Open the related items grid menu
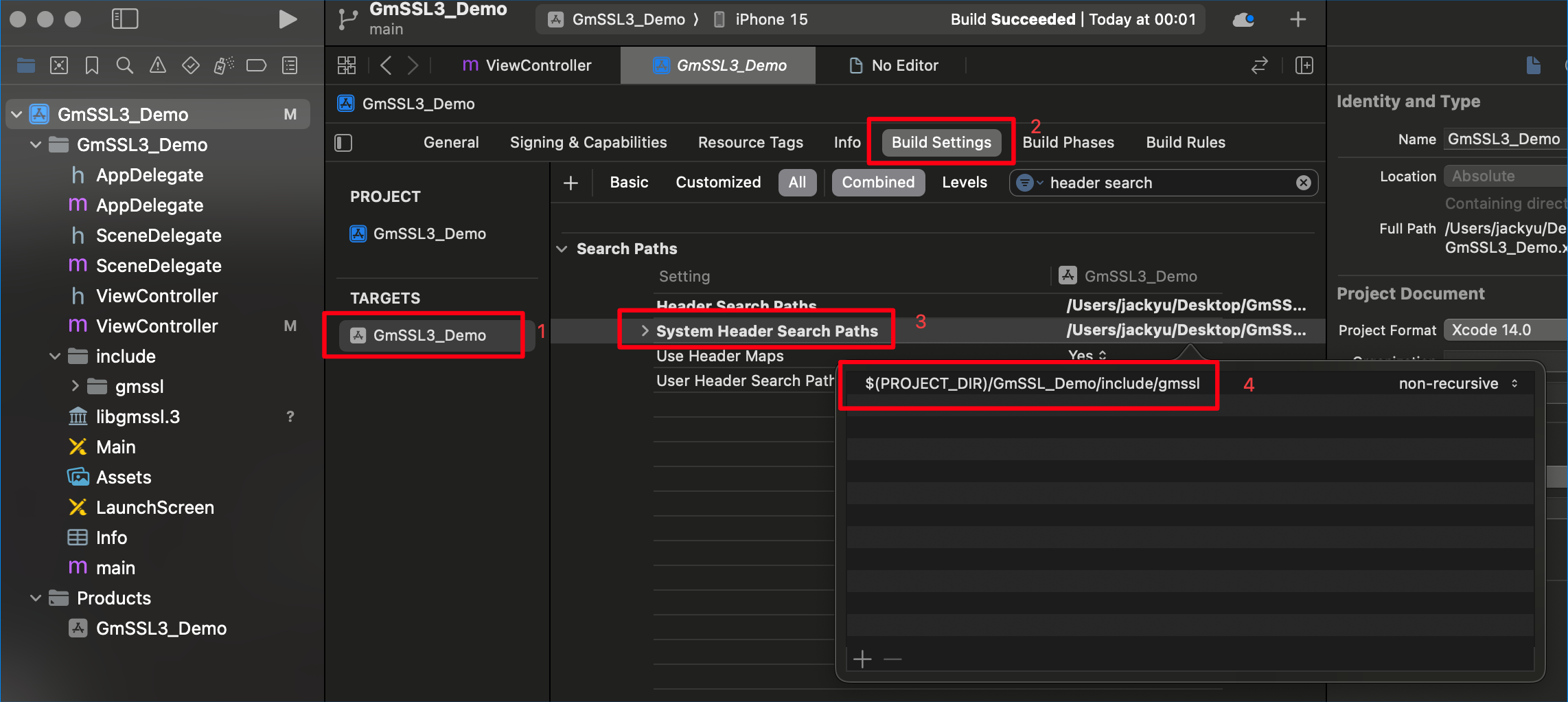1568x702 pixels. (x=347, y=65)
